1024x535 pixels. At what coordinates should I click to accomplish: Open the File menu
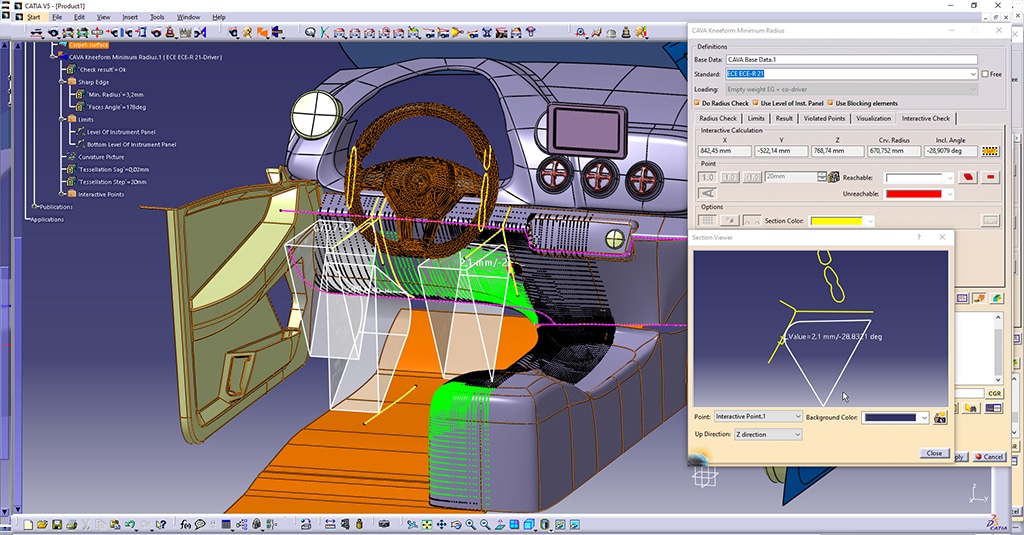pos(57,17)
